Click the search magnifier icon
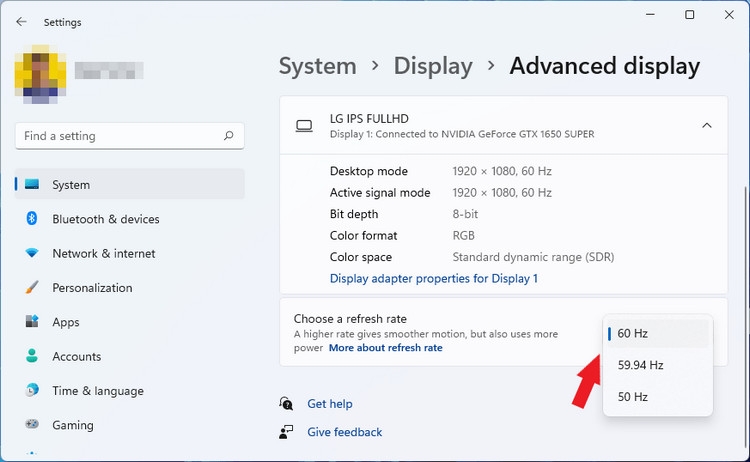 [x=229, y=136]
